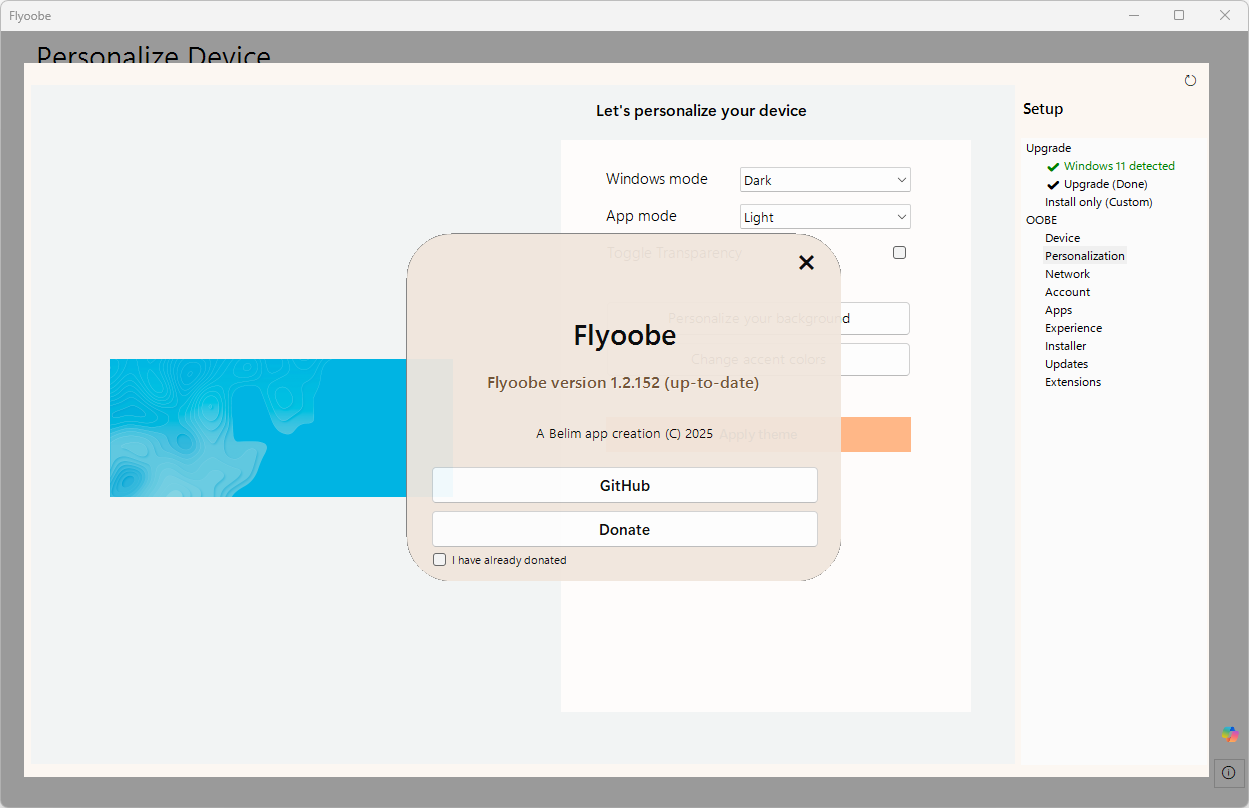Click the 'Windows mode' label
The height and width of the screenshot is (808, 1249).
[x=657, y=179]
